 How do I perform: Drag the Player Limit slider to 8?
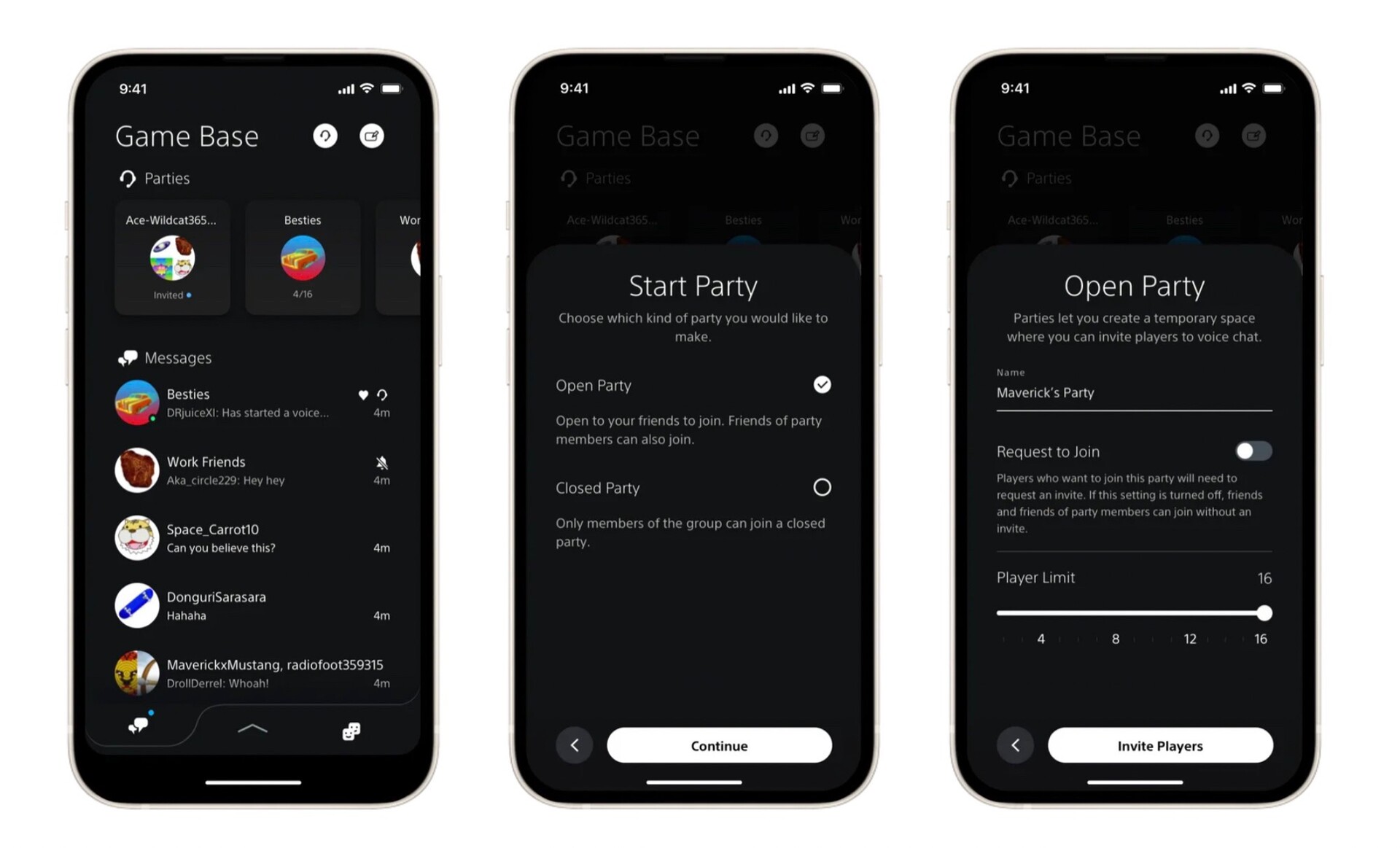1114,612
